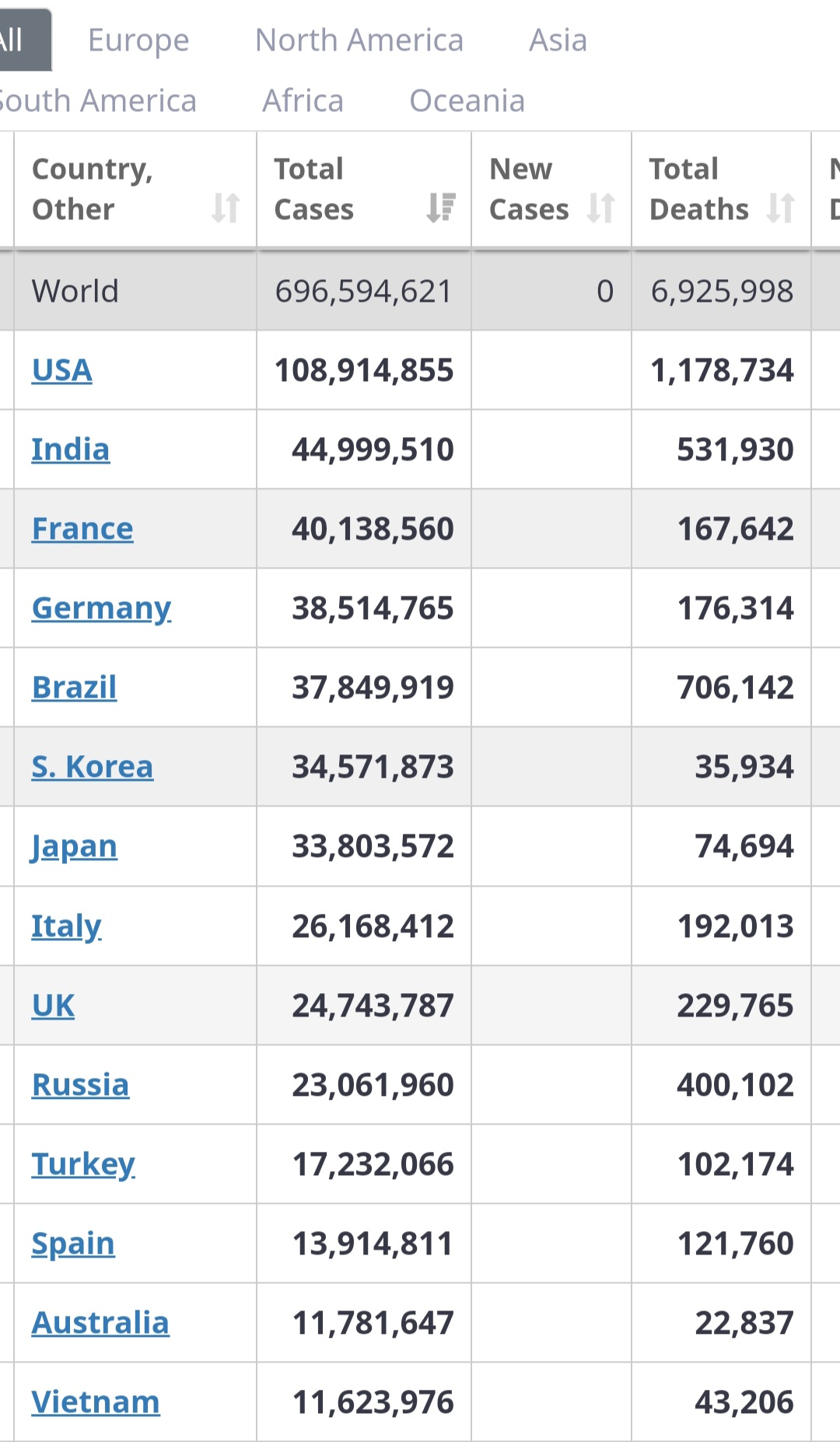Open the Brazil link
Screen dimensions: 840x1442
[x=75, y=688]
